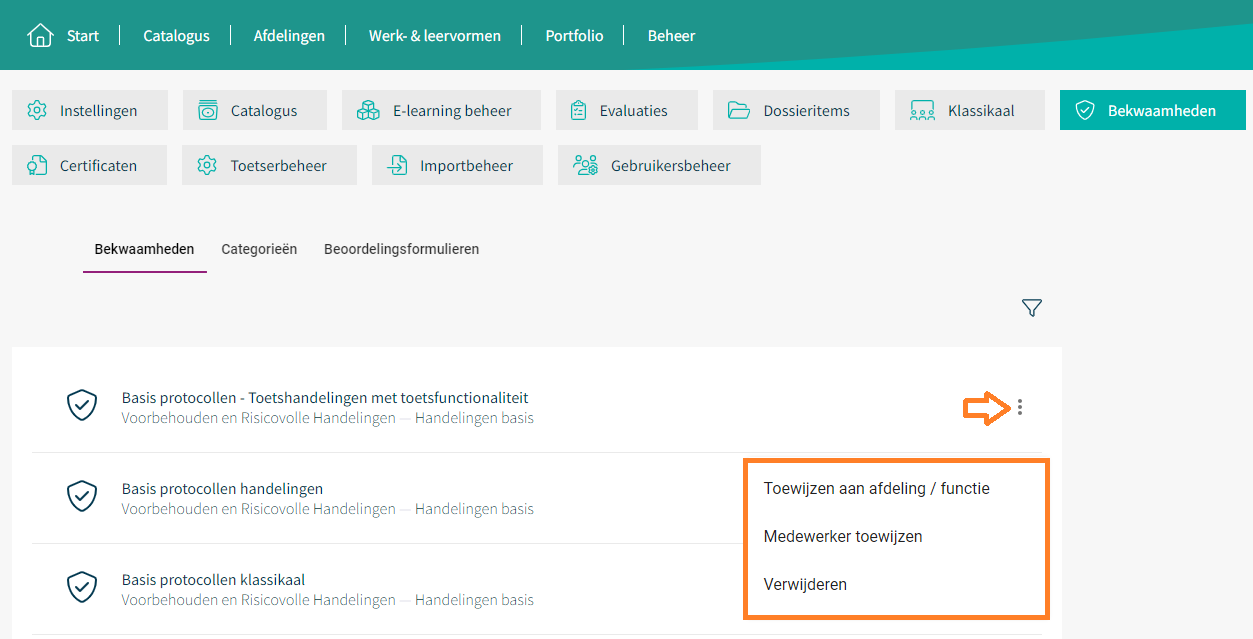Click the Start home icon
Viewport: 1253px width, 639px height.
tap(40, 35)
